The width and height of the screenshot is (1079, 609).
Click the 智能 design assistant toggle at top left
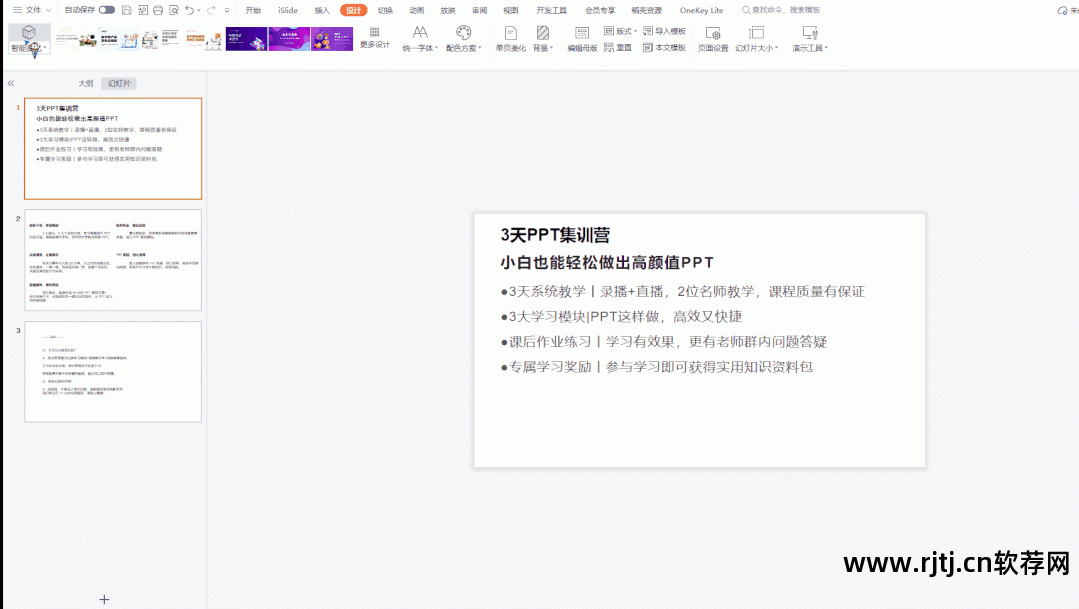click(x=27, y=40)
